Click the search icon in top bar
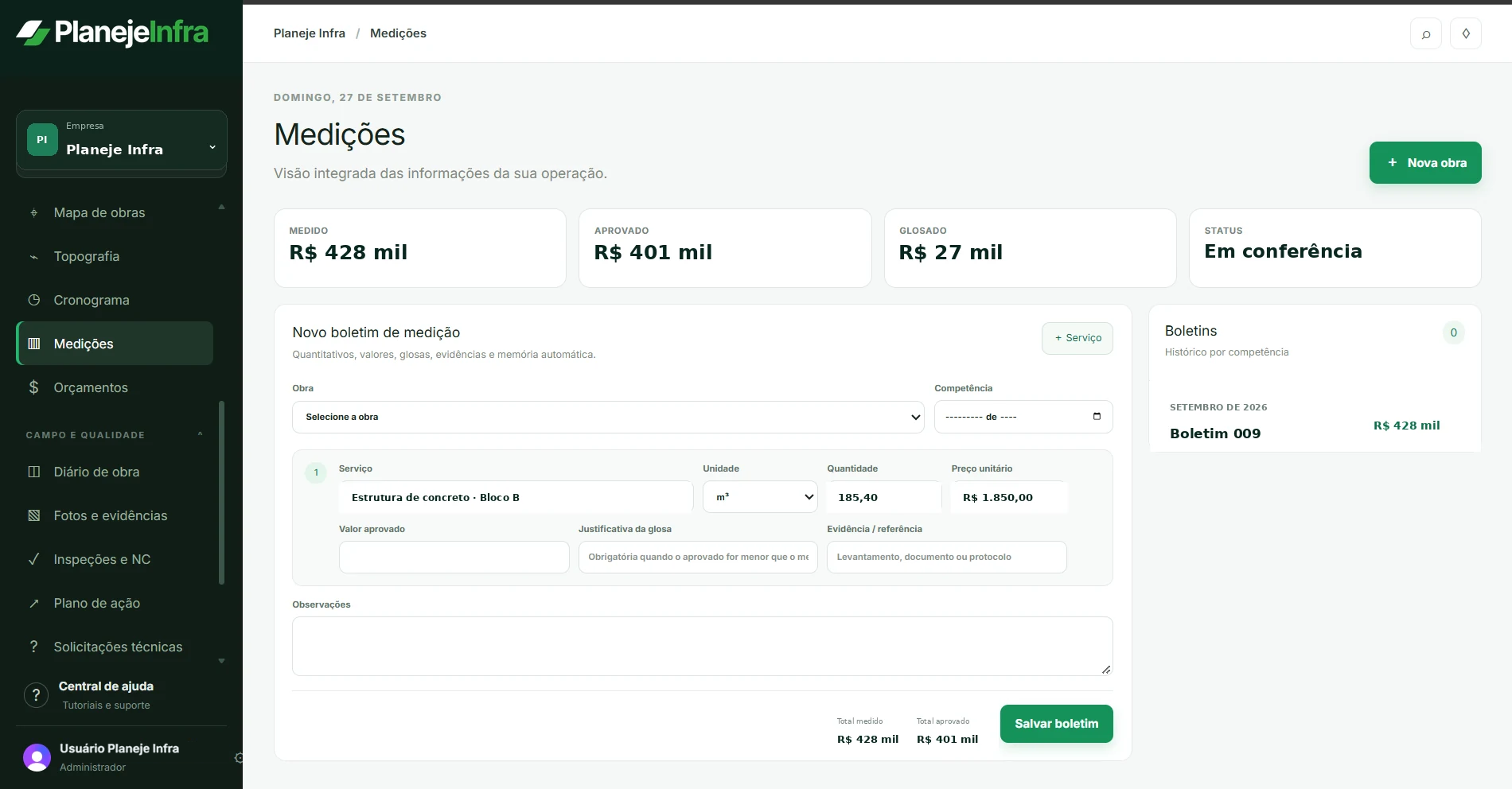 (x=1425, y=33)
